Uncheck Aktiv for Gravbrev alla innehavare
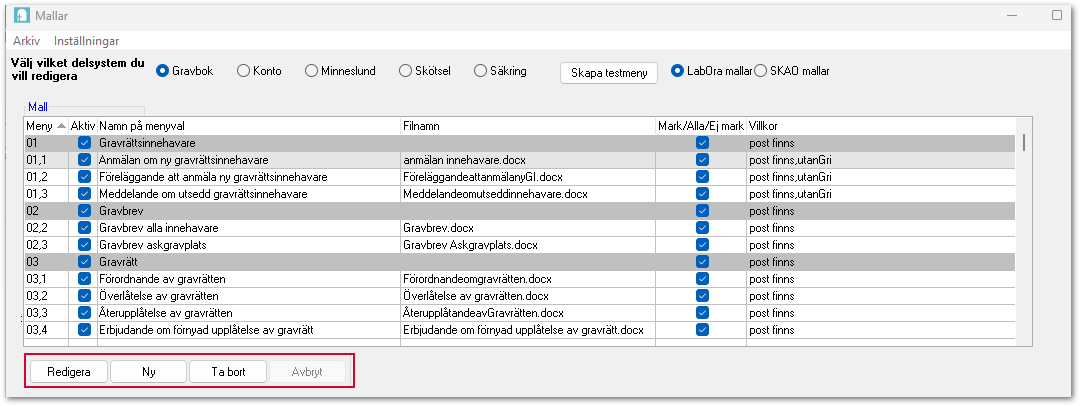 click(84, 228)
